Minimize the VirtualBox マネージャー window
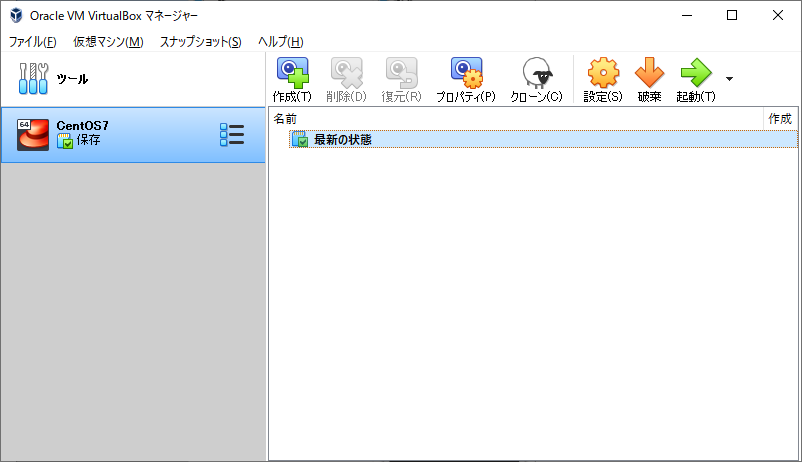Image resolution: width=802 pixels, height=462 pixels. click(687, 15)
